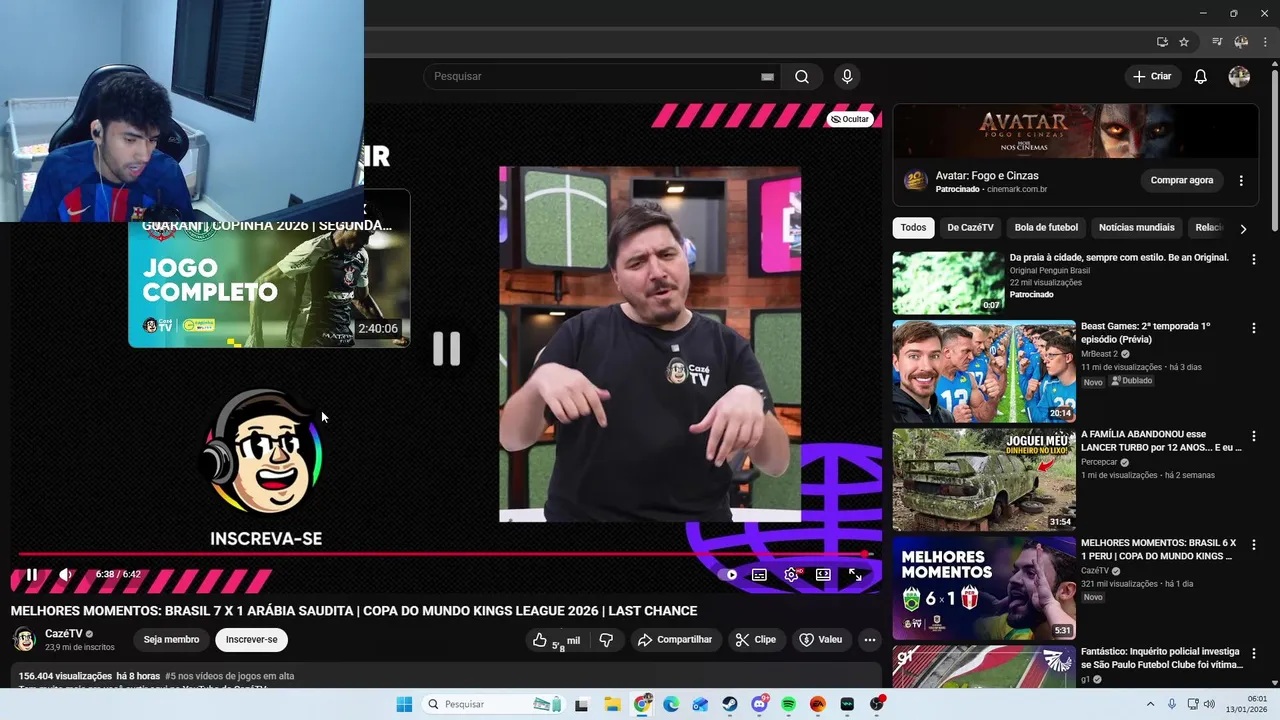Share the video via Compartilhar
This screenshot has height=720, width=1280.
coord(675,640)
